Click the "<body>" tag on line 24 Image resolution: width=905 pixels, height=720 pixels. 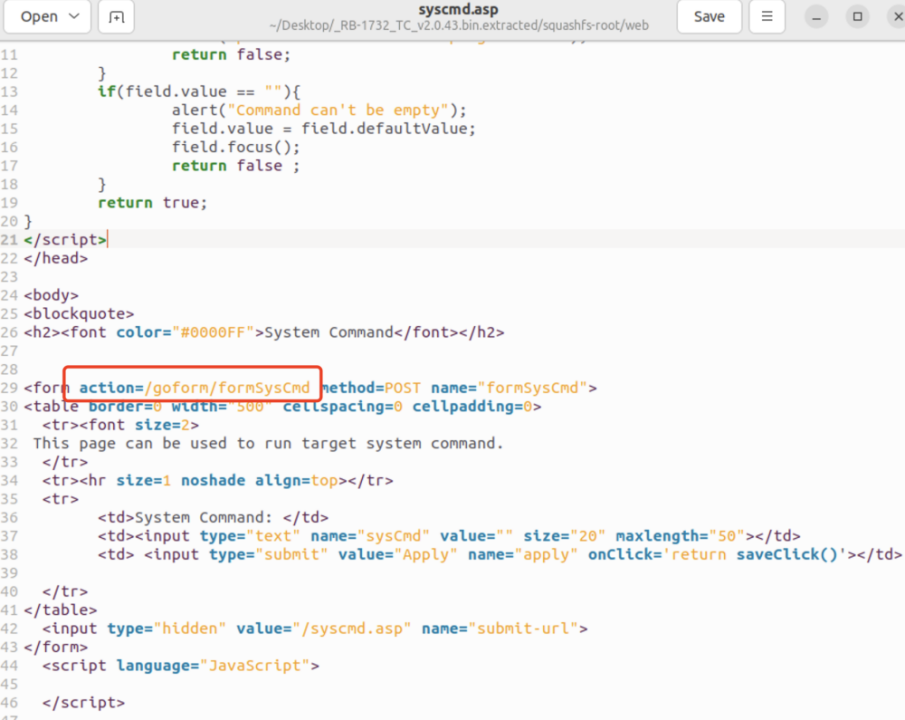[51, 295]
